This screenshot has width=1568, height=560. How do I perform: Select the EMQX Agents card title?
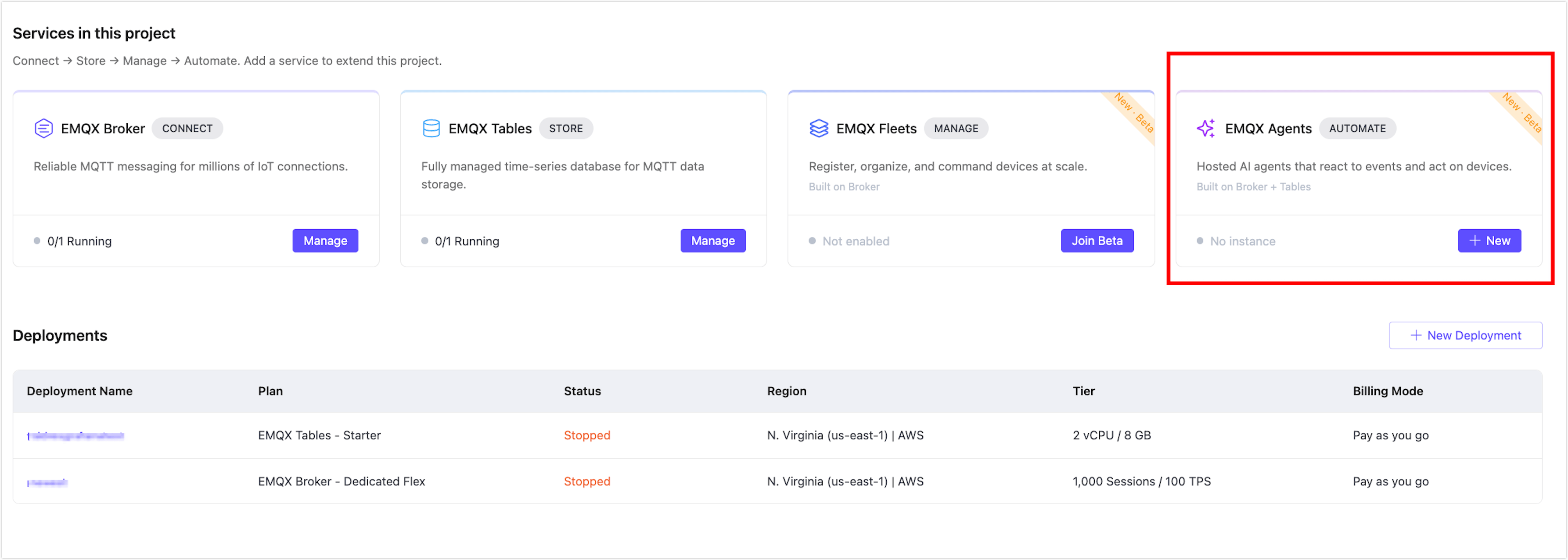pos(1268,129)
